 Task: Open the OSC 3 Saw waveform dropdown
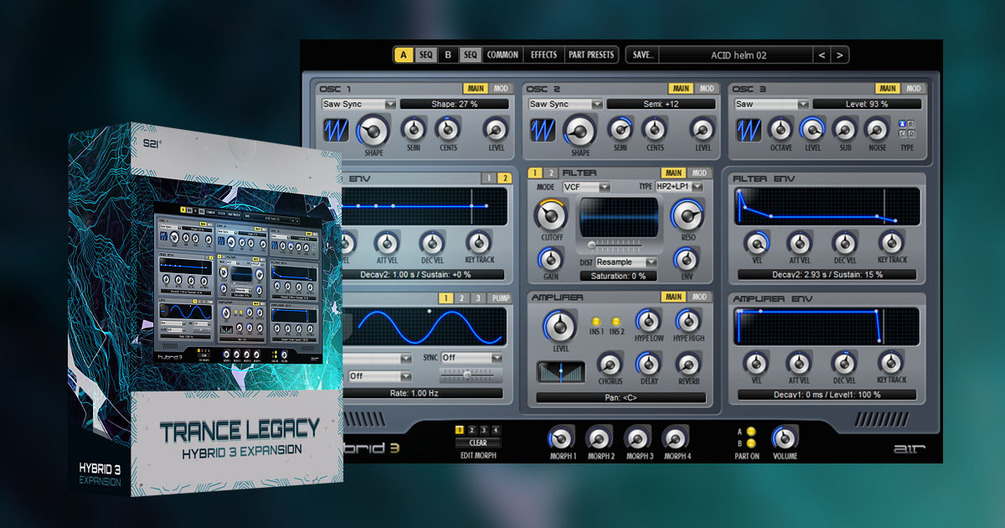pyautogui.click(x=772, y=104)
